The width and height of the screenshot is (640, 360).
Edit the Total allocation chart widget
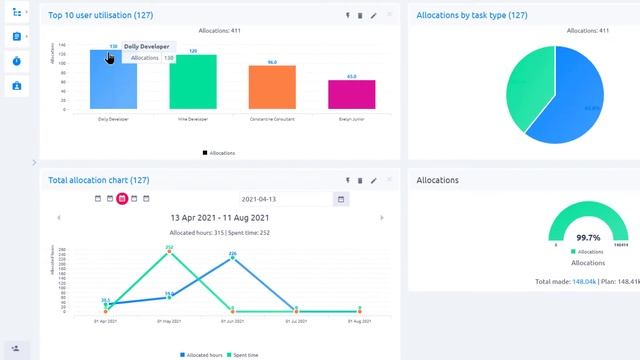(x=373, y=180)
